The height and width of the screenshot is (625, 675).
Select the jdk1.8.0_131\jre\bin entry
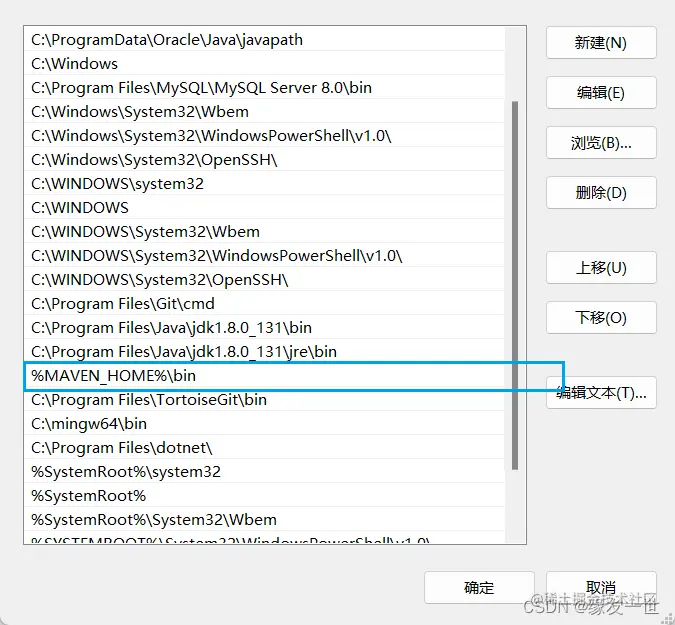point(264,352)
